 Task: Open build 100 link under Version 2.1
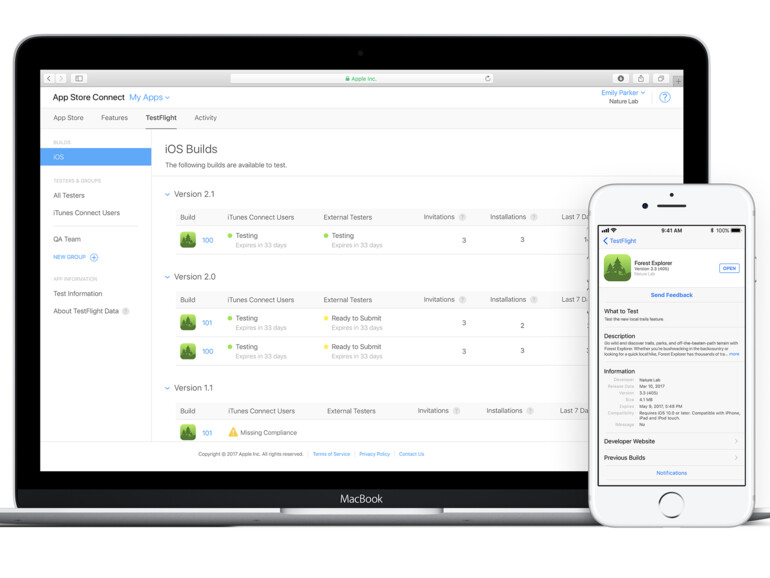pos(208,240)
